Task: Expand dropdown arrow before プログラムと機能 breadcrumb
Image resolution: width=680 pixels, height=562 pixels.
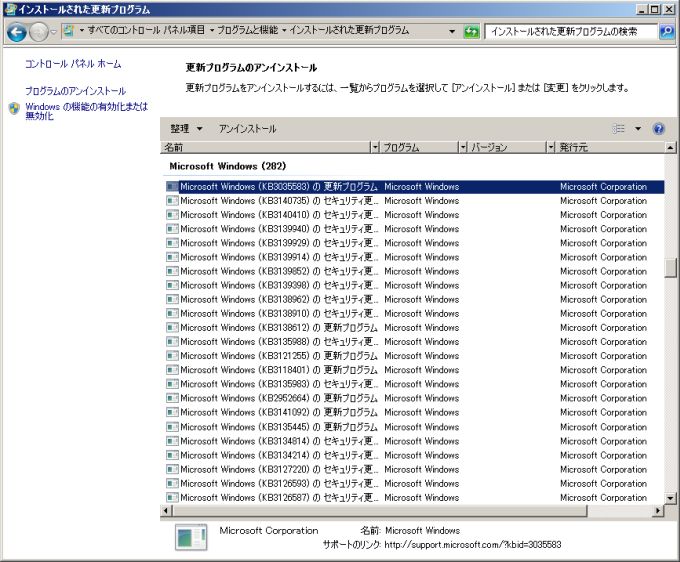Action: click(x=212, y=30)
